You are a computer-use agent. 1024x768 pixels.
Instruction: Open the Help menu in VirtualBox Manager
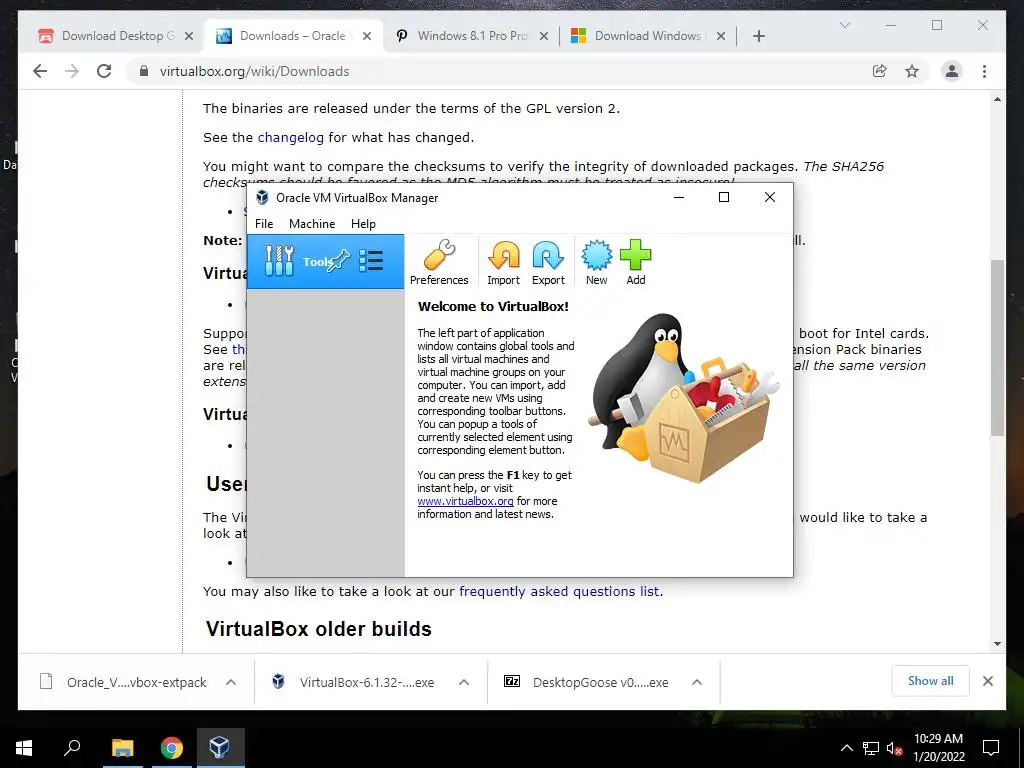coord(363,223)
